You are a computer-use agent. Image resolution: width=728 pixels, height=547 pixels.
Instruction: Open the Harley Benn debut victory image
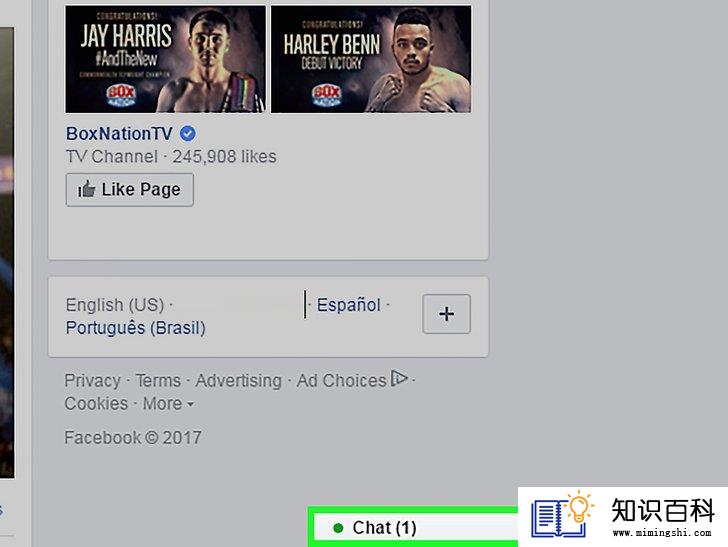coord(371,59)
